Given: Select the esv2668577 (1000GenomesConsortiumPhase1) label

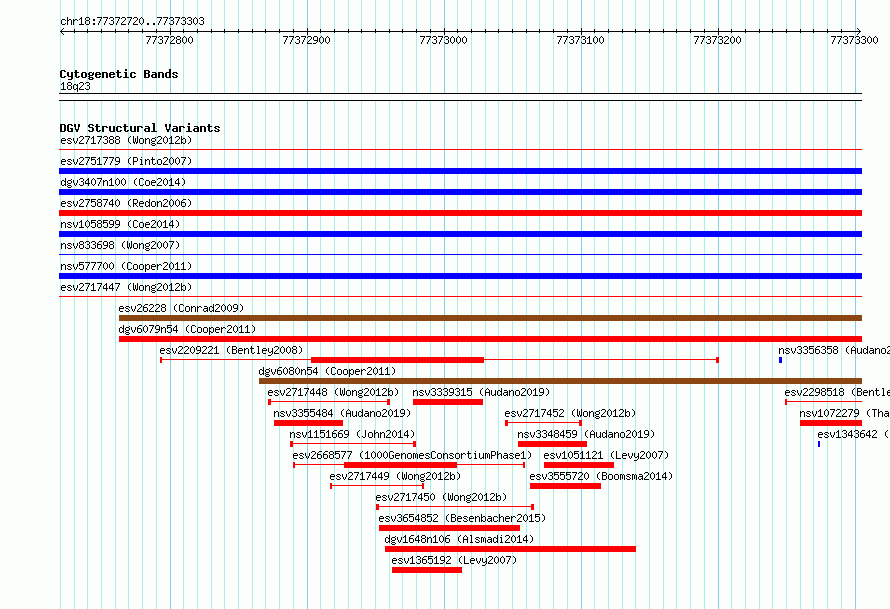Looking at the screenshot, I should pos(413,455).
